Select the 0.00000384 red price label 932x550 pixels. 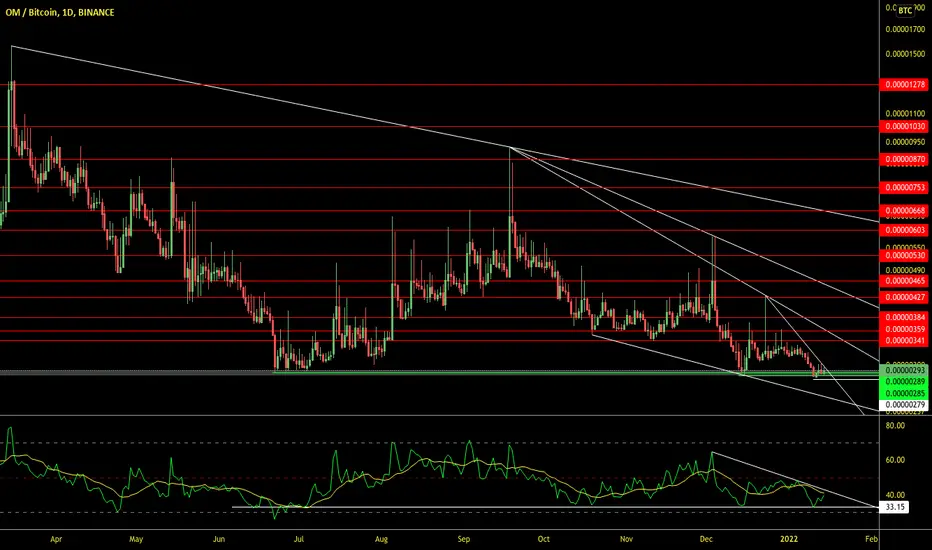[x=903, y=318]
